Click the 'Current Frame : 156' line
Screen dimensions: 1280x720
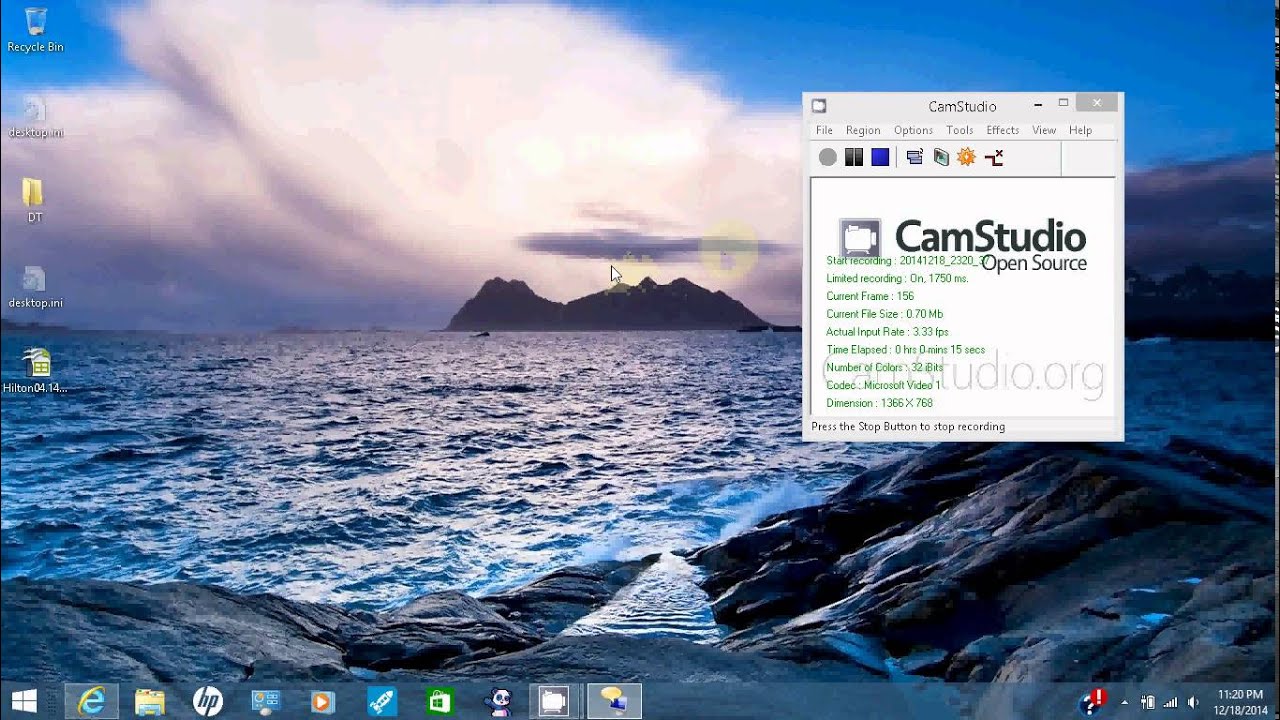pos(870,296)
